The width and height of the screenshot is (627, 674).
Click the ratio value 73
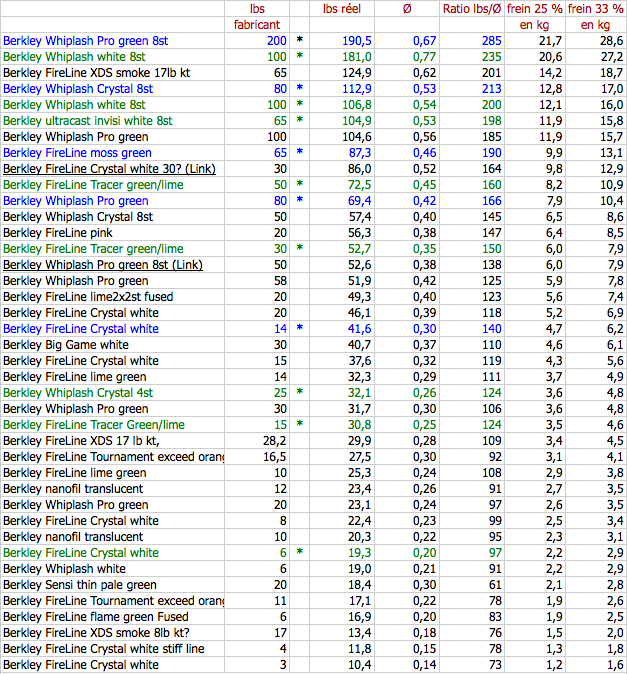pos(495,665)
